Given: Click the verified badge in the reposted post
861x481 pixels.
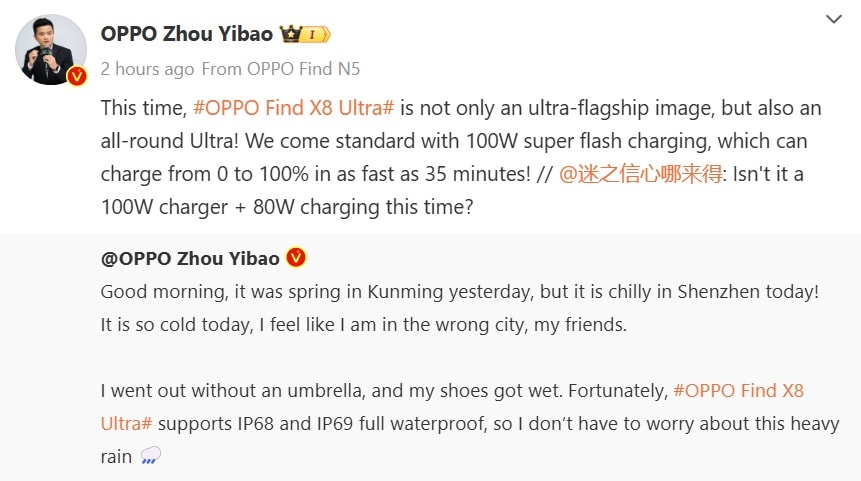Looking at the screenshot, I should tap(296, 258).
